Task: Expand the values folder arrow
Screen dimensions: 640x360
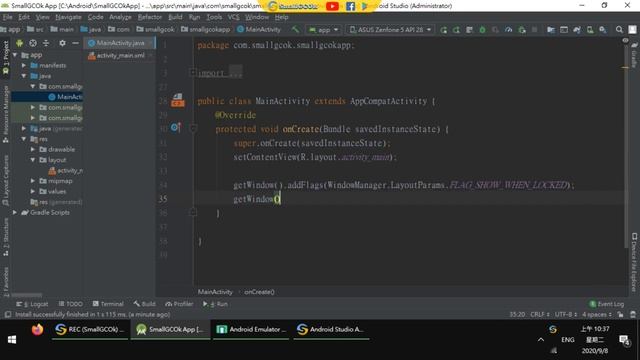Action: tap(33, 191)
